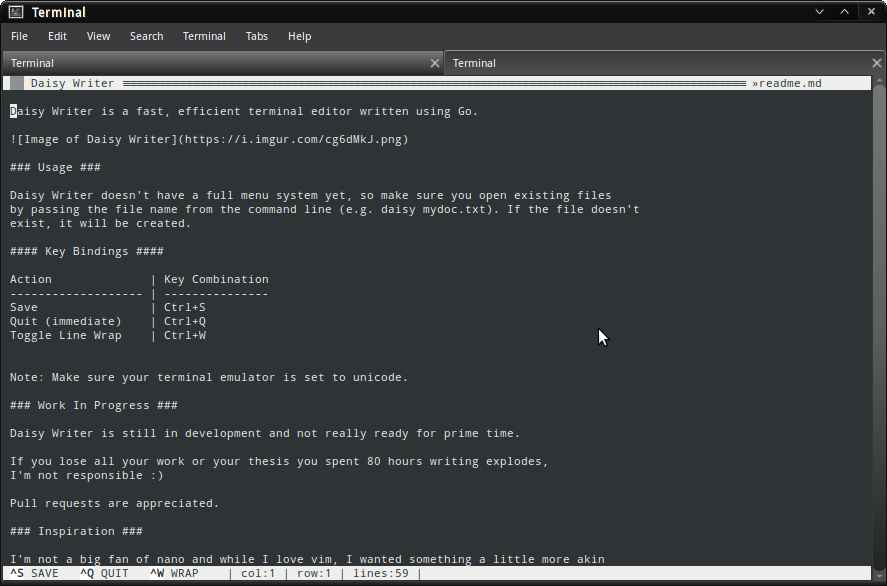Click the terminal icon in title bar
This screenshot has height=586, width=887.
16,12
